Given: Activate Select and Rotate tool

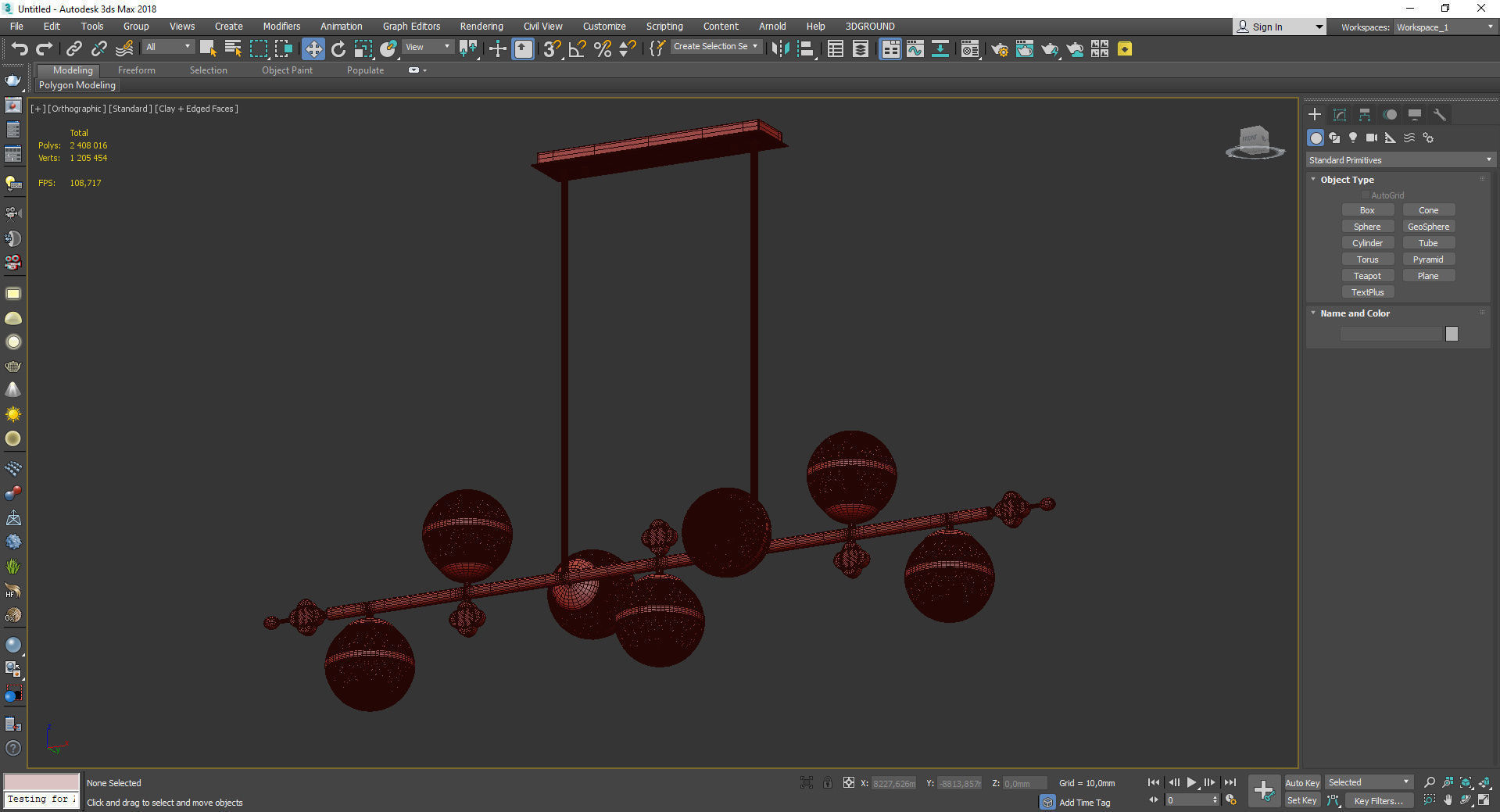Looking at the screenshot, I should click(338, 48).
